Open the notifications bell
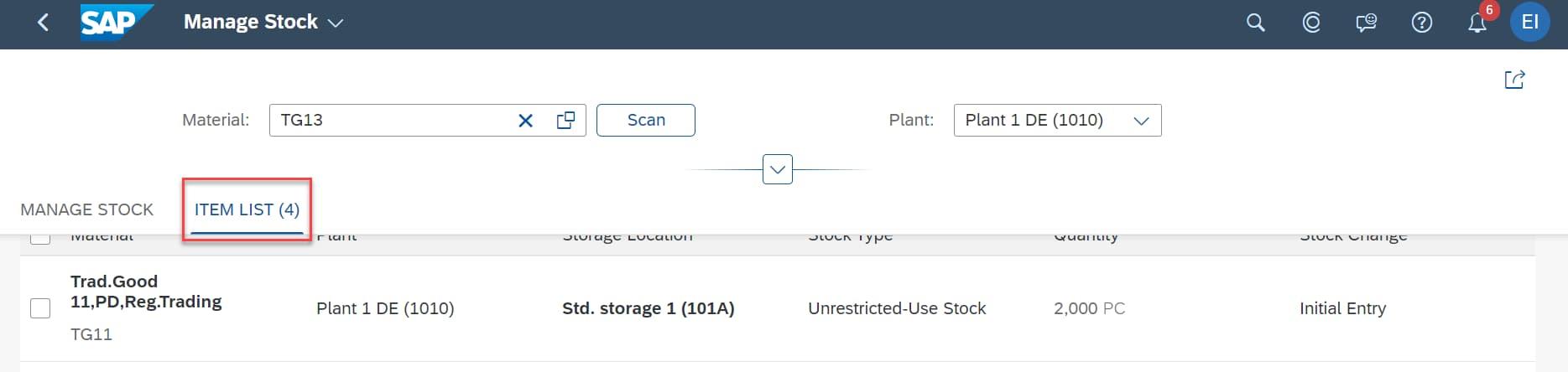 [1477, 23]
